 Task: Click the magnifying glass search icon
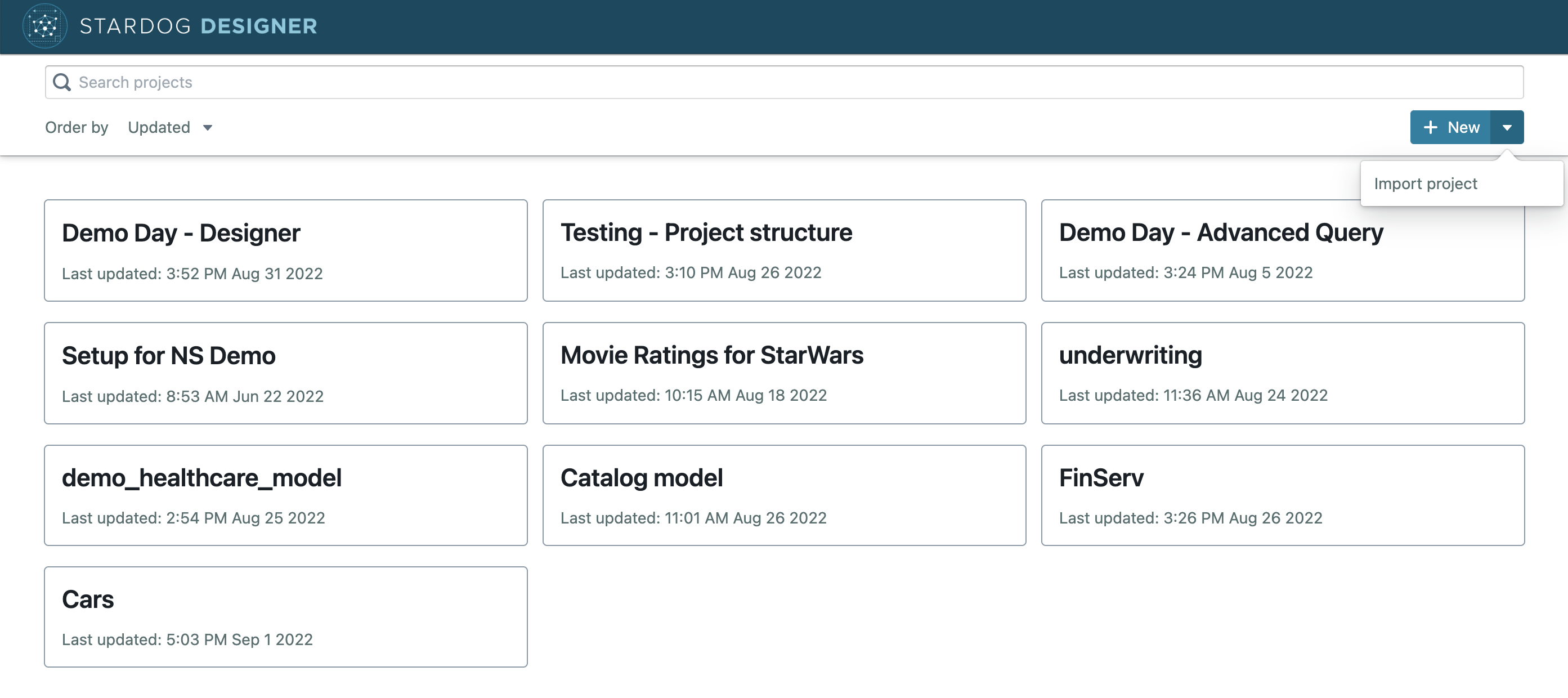click(62, 82)
